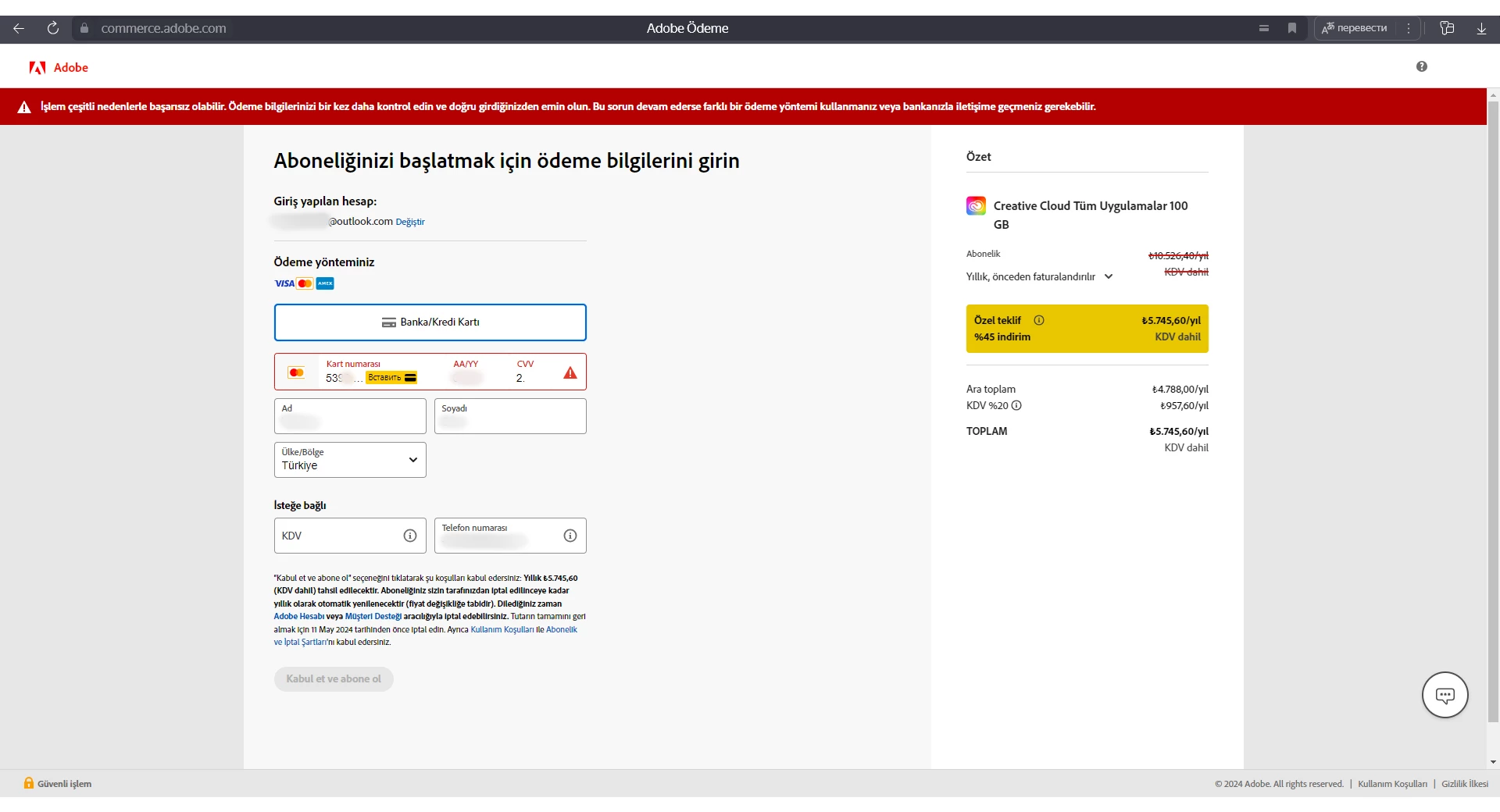Click the padlock site security icon
This screenshot has width=1500, height=812.
[84, 28]
